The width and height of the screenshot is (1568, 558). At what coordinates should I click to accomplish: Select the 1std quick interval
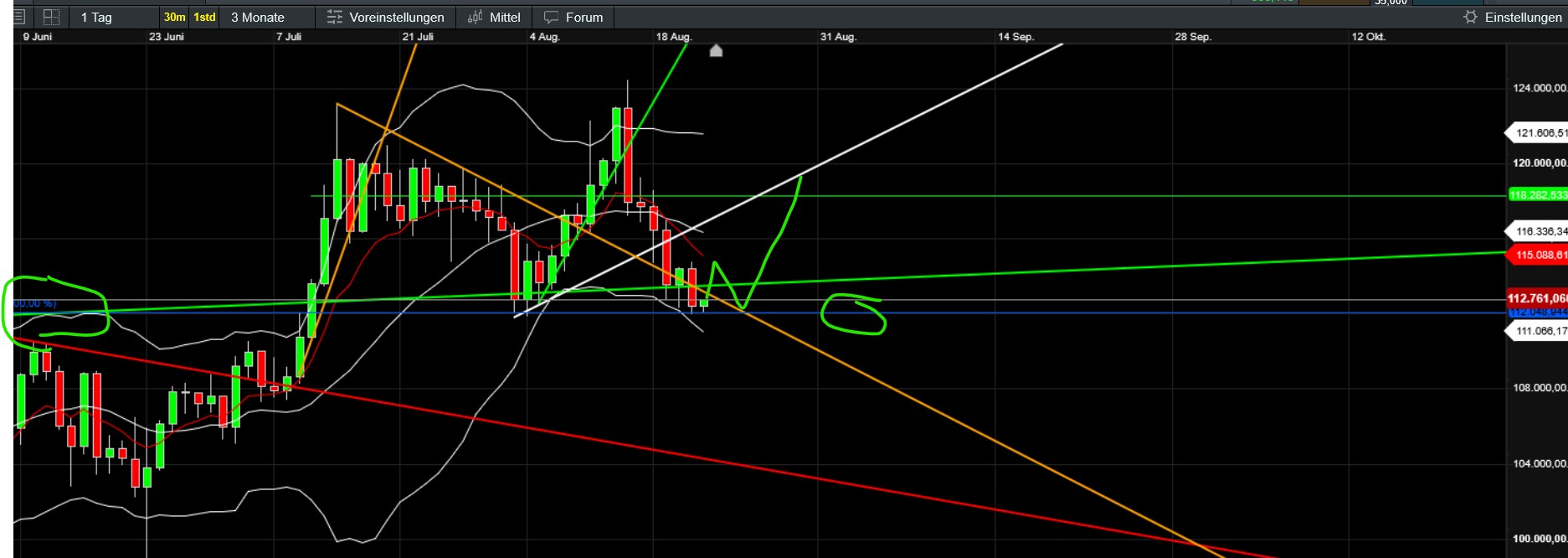(x=205, y=17)
